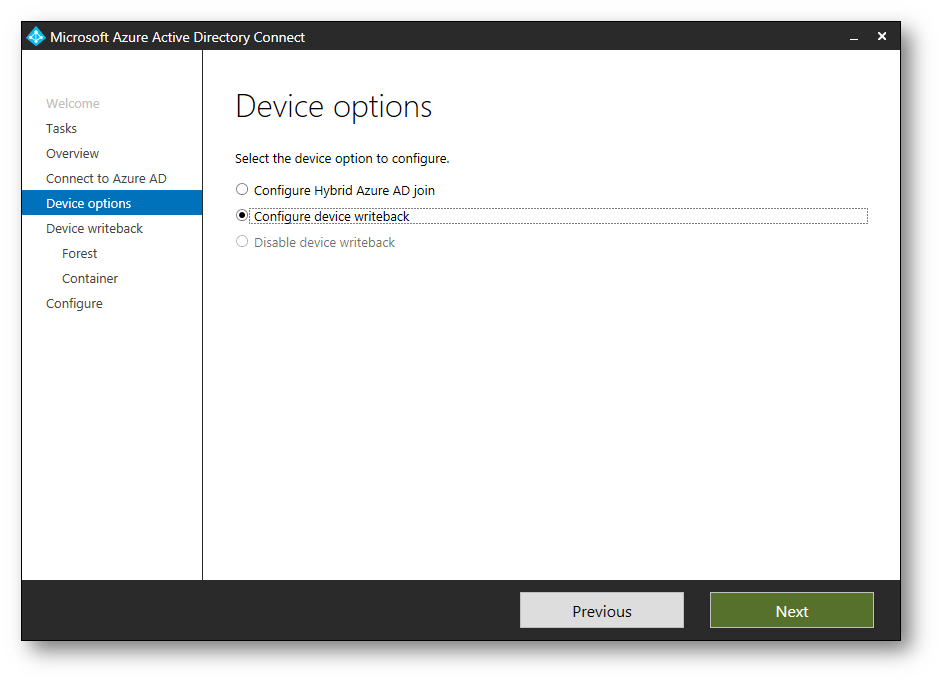Viewport: 943px width, 683px height.
Task: Select Configure Hybrid Azure AD join option
Action: coord(242,189)
